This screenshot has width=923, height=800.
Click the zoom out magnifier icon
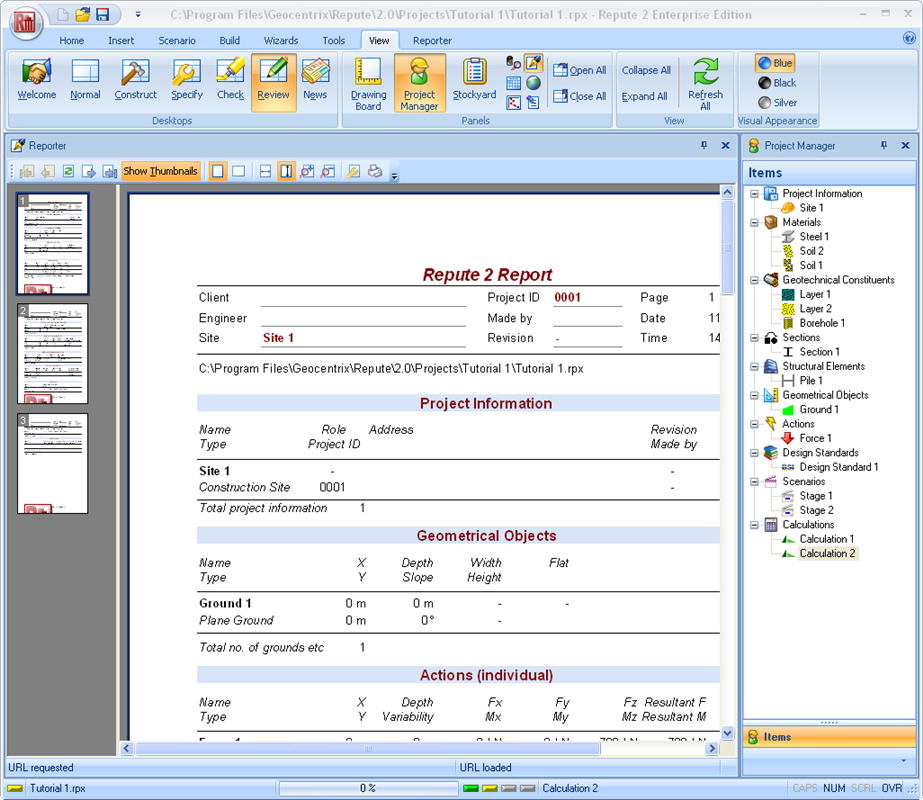tap(328, 171)
